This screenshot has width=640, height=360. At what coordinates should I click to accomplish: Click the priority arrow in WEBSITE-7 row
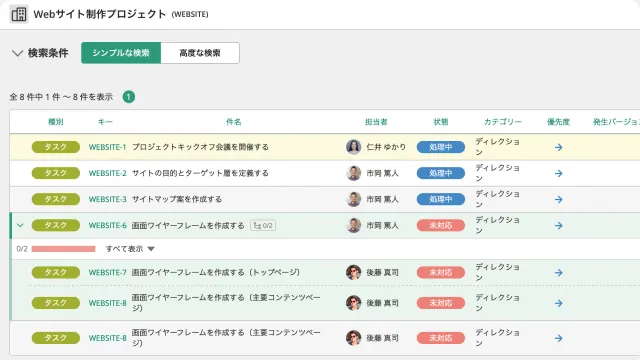[x=559, y=273]
